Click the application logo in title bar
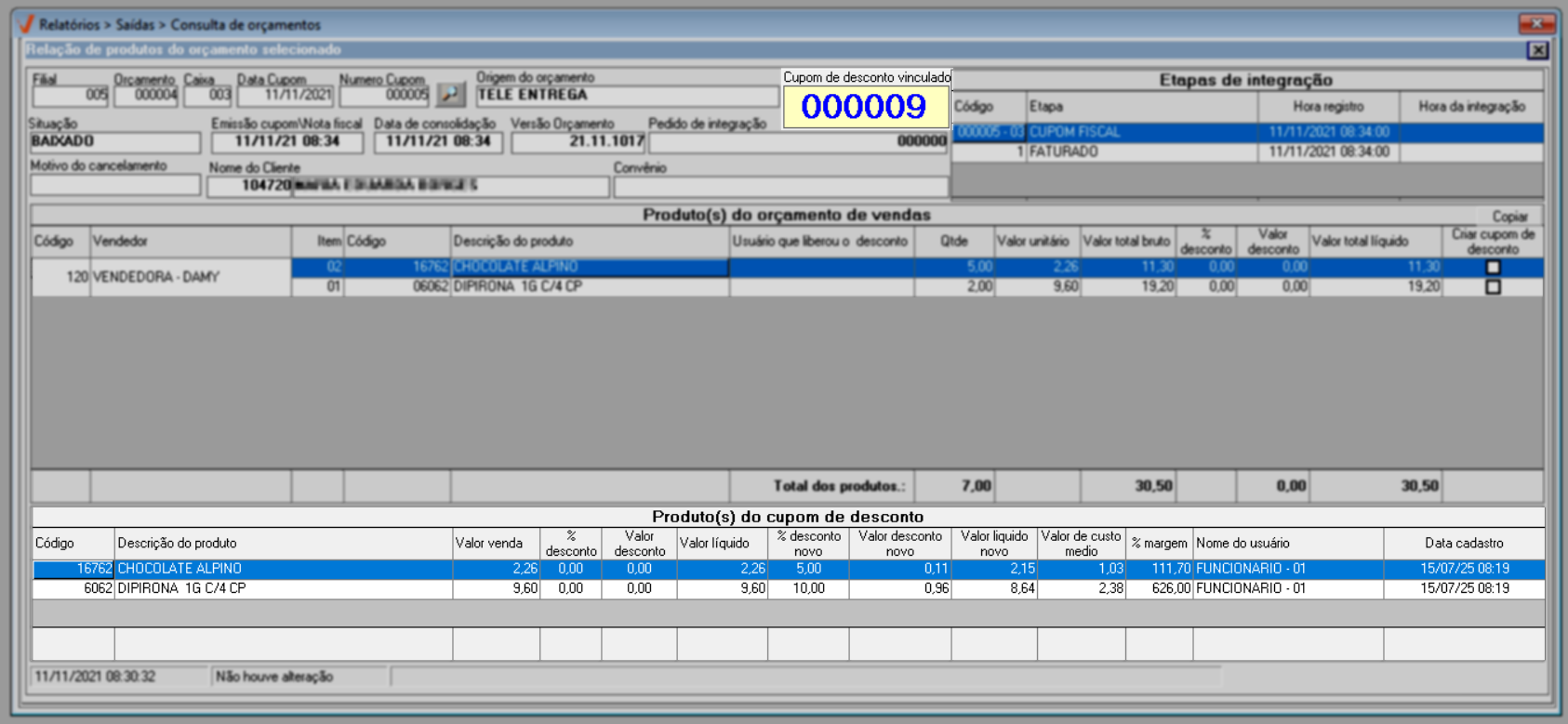This screenshot has width=1568, height=724. coord(25,24)
